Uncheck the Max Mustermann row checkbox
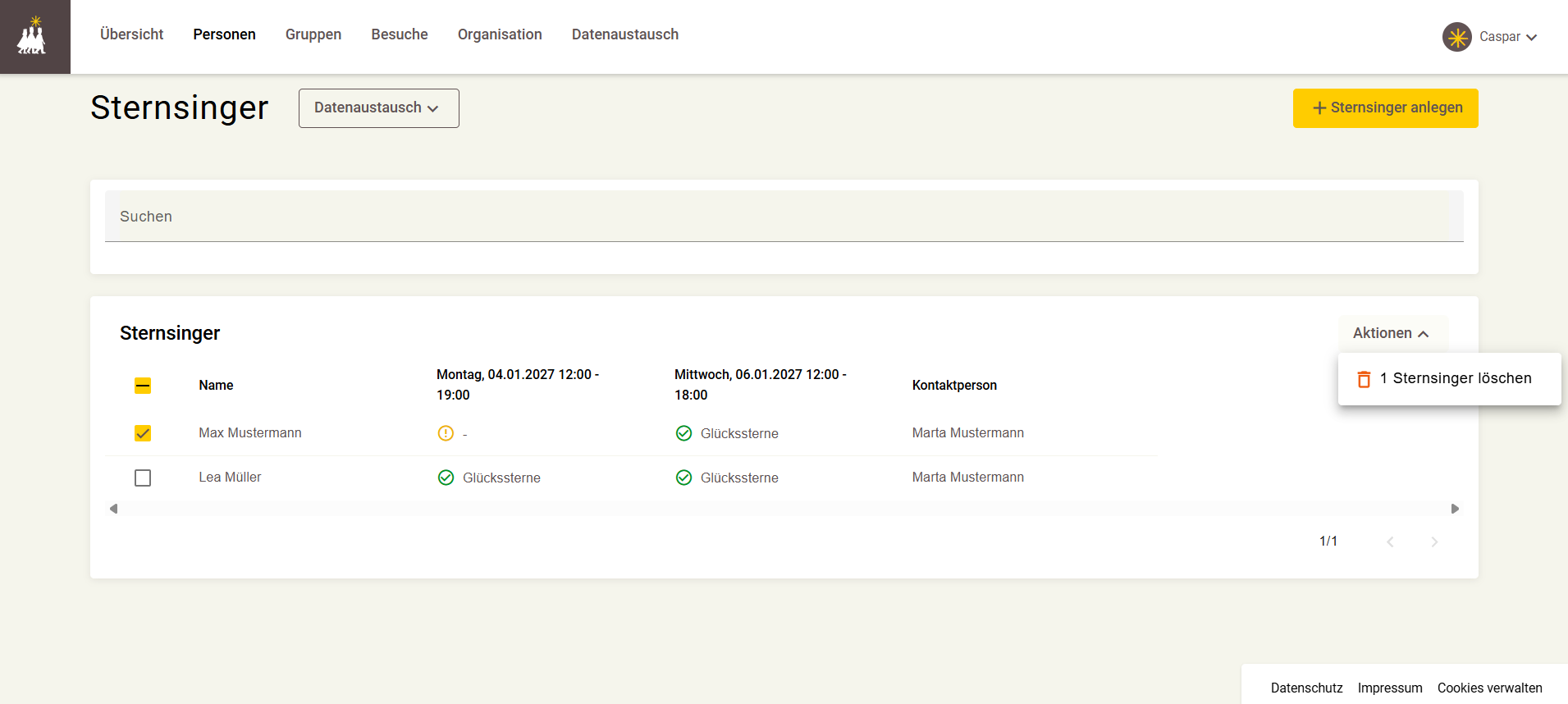 click(x=143, y=433)
